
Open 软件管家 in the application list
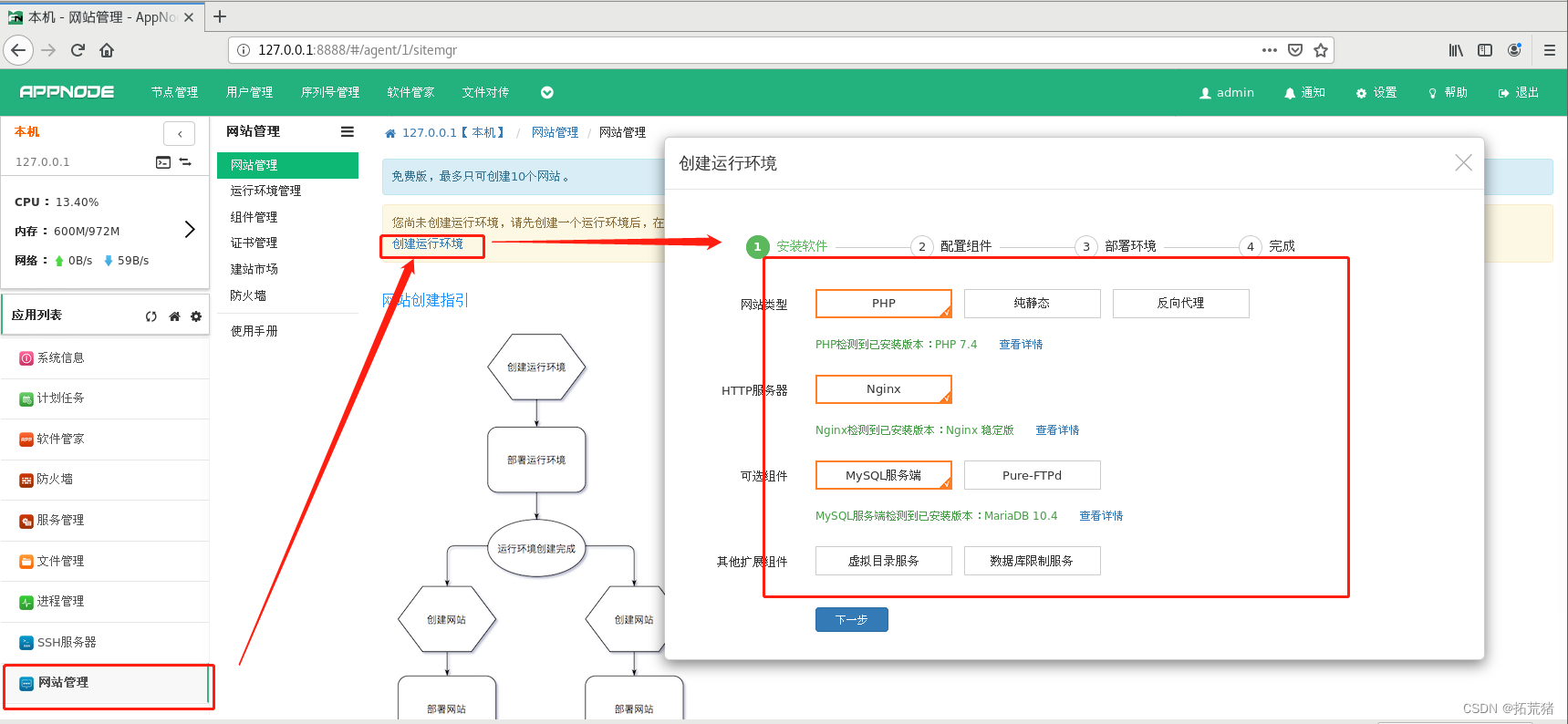[105, 440]
